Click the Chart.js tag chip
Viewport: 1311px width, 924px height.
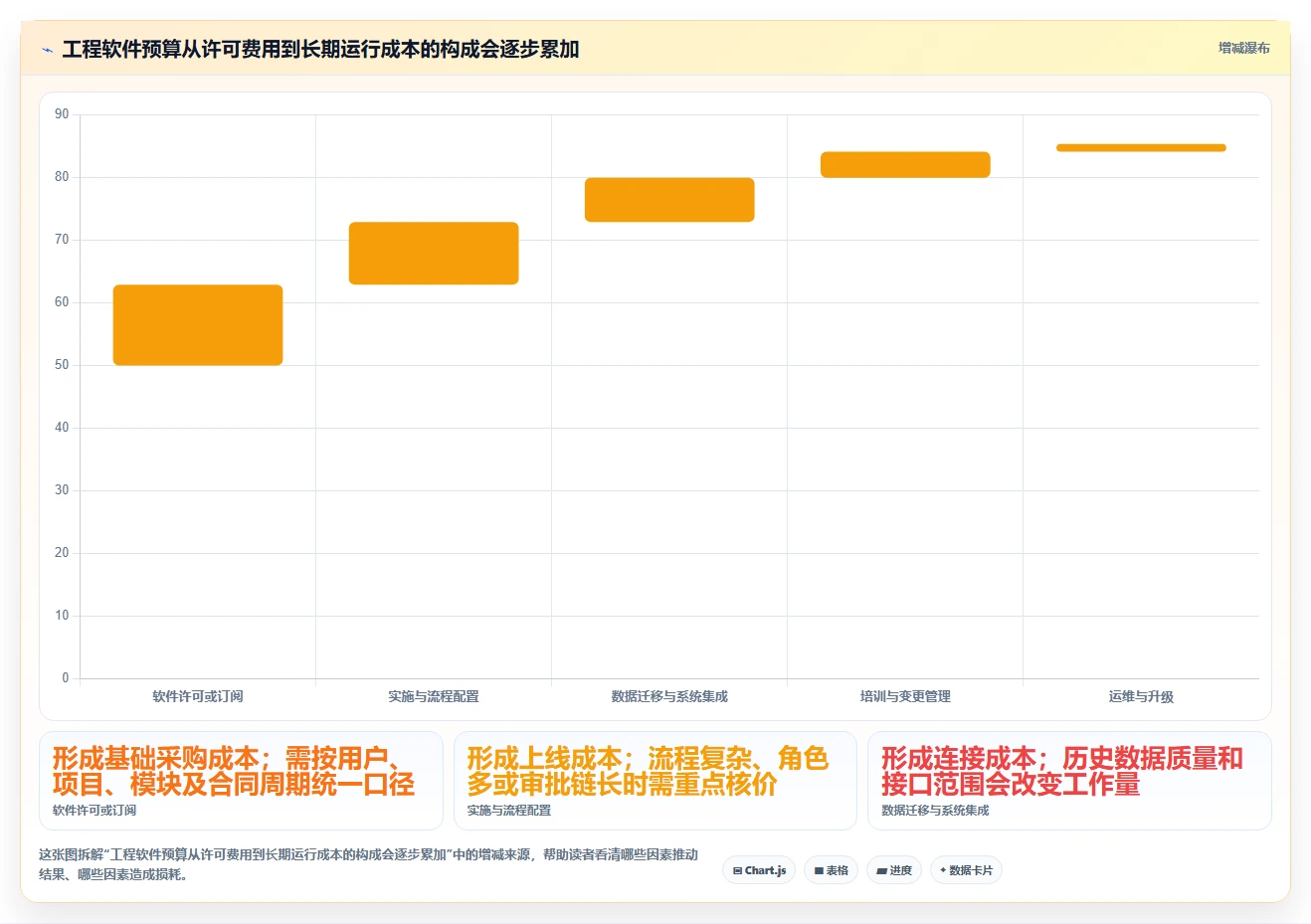point(759,870)
